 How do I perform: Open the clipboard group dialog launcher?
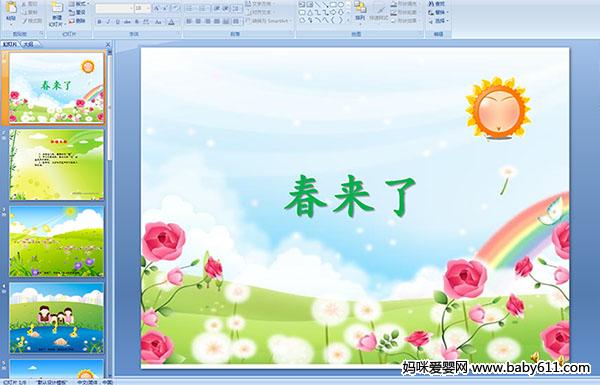[41, 34]
